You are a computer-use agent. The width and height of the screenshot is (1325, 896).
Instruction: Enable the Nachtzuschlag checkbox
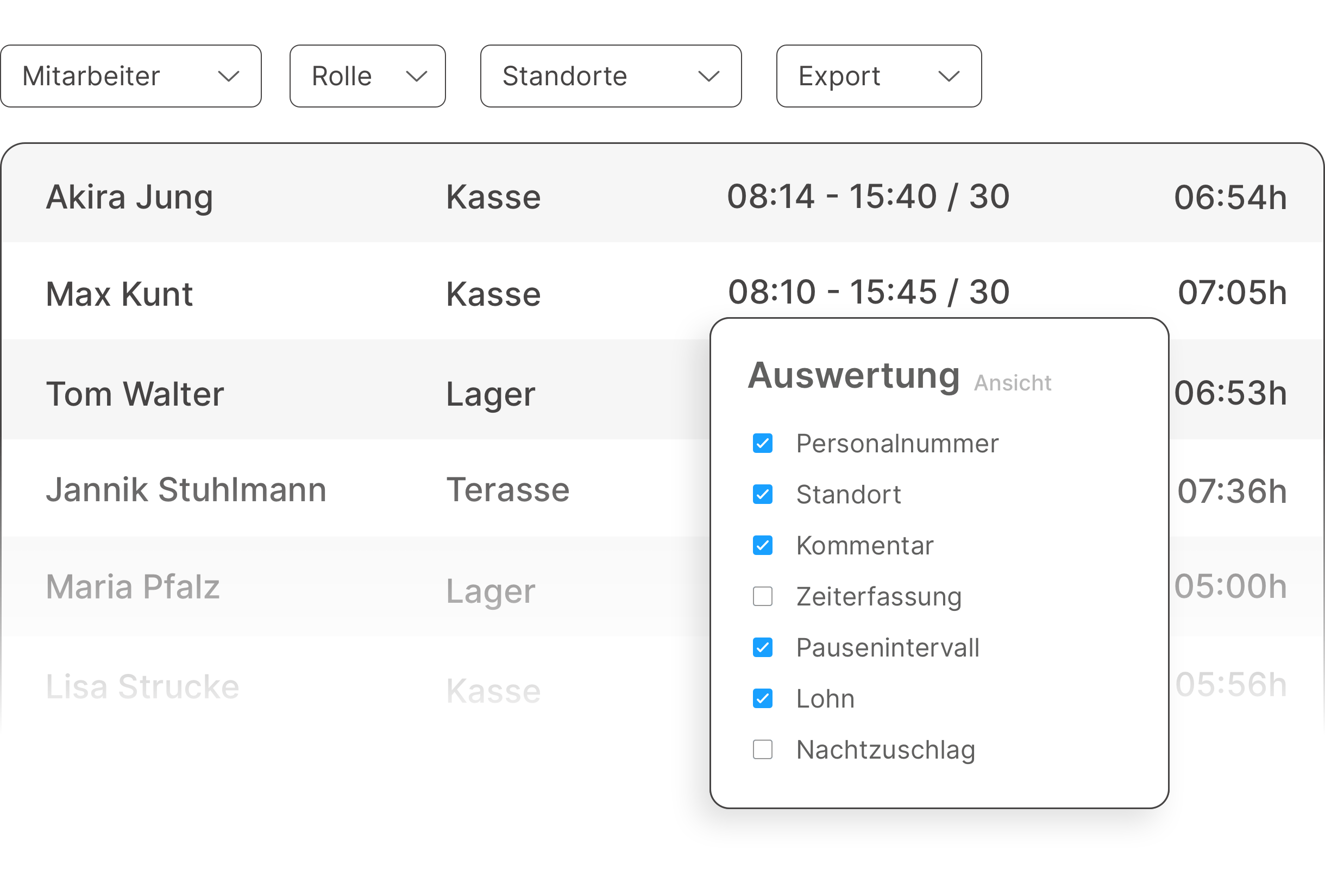[x=762, y=749]
